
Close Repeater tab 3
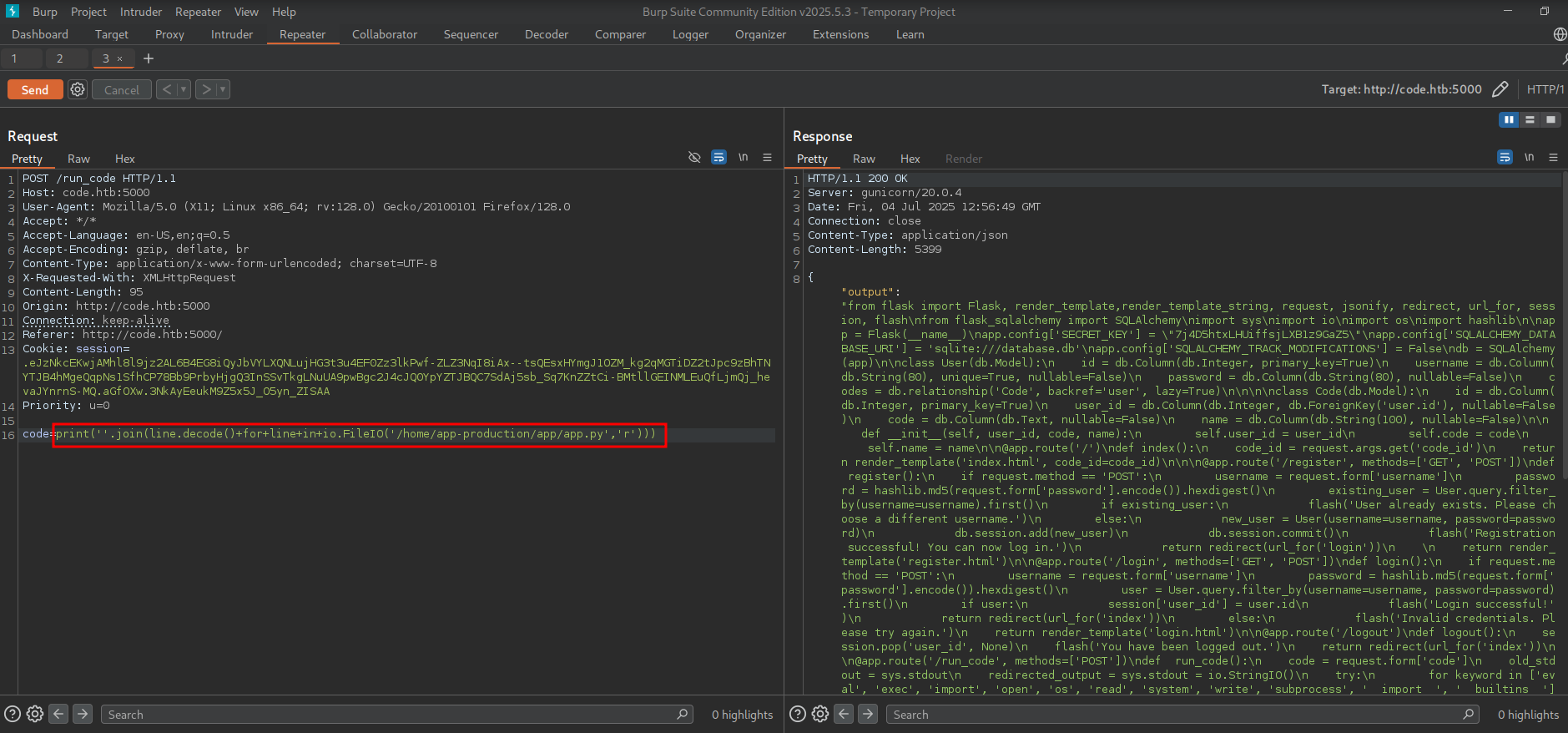(x=120, y=58)
